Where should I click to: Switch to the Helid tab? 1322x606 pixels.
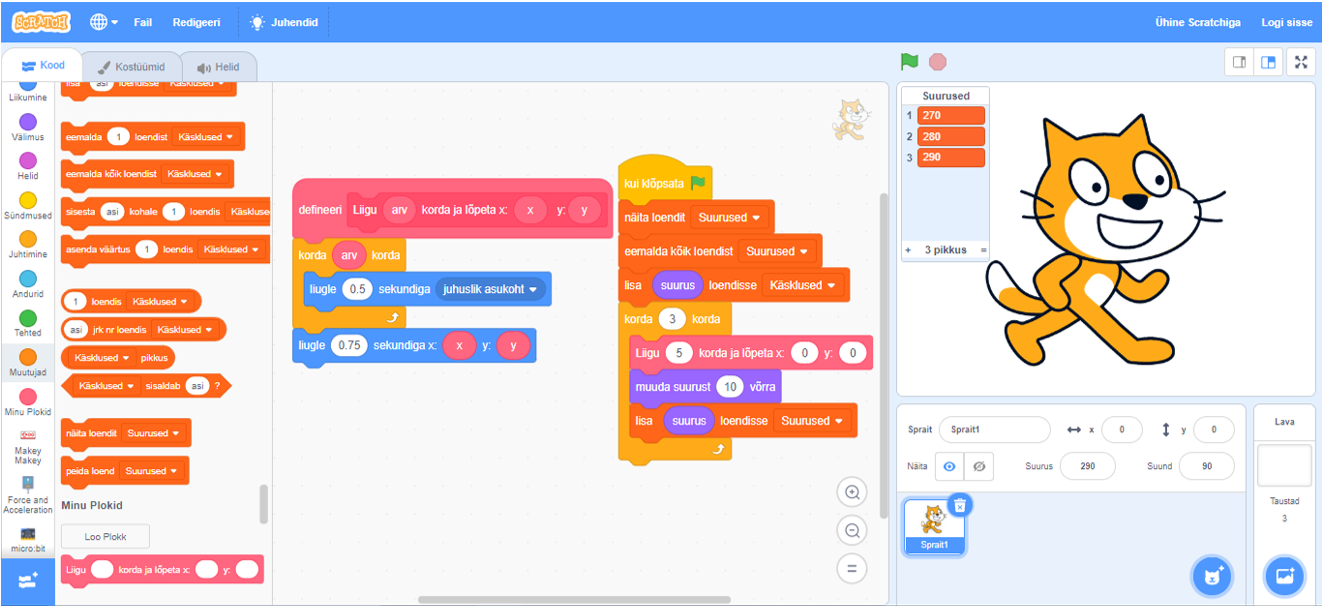coord(218,67)
